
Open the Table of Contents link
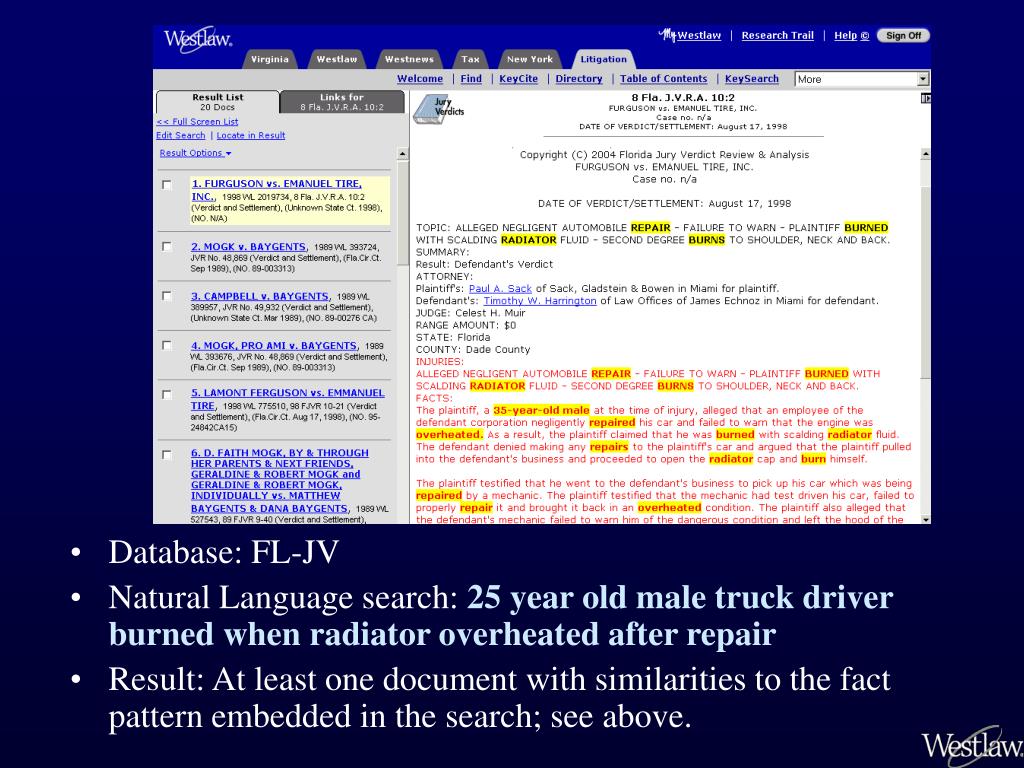click(664, 78)
